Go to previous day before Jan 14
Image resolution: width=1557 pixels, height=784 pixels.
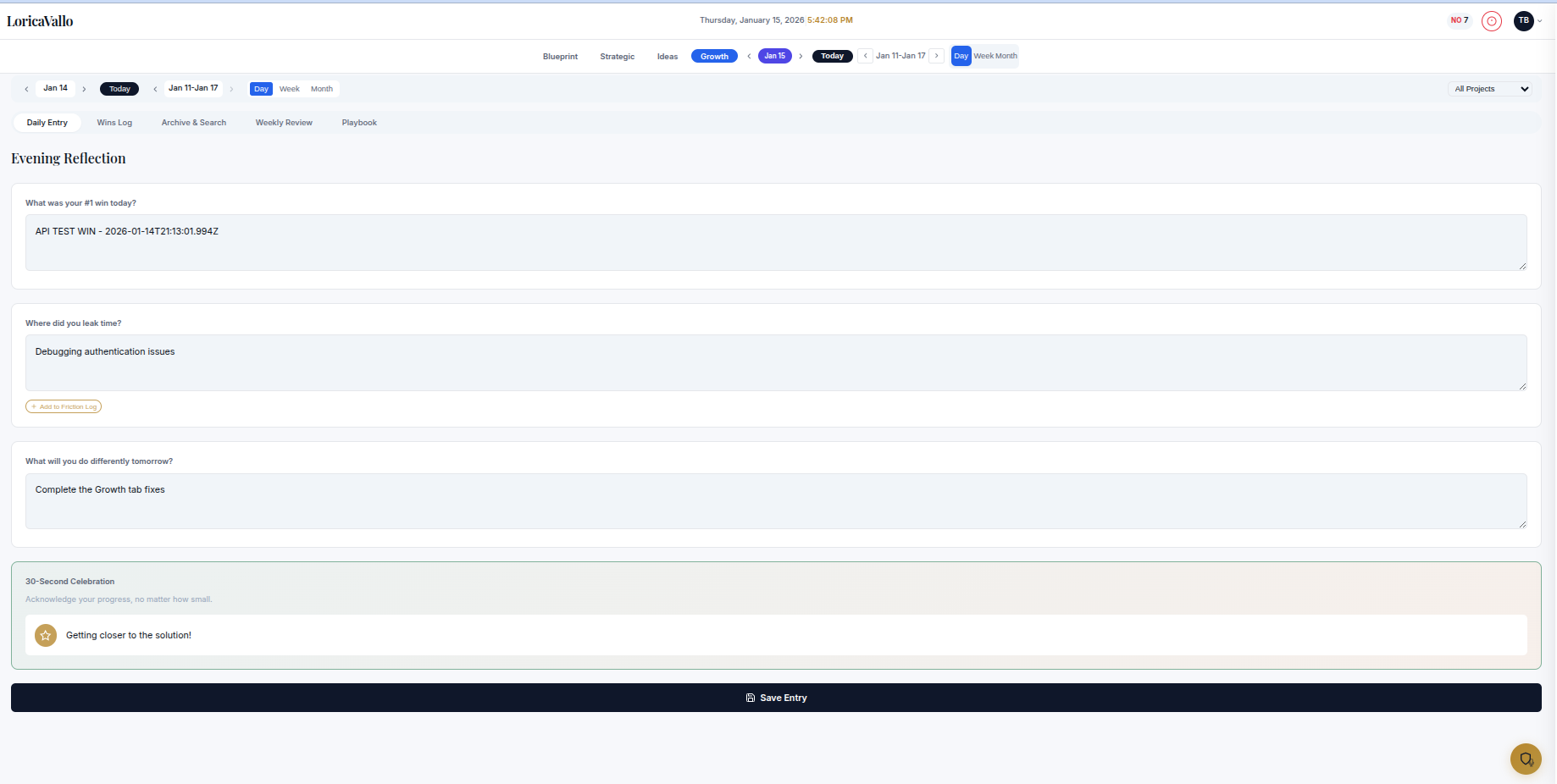pyautogui.click(x=26, y=89)
